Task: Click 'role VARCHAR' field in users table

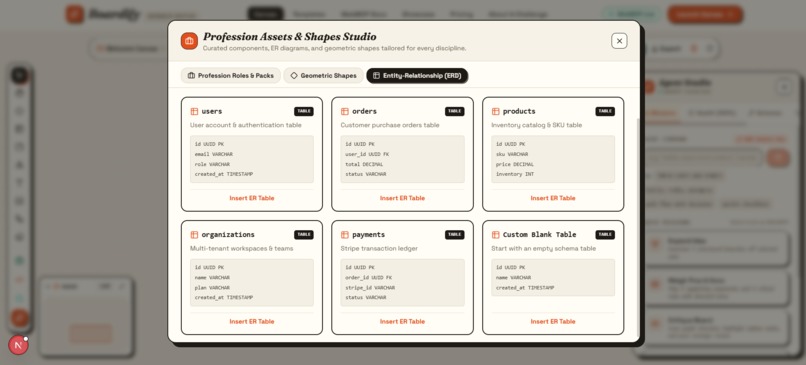Action: 212,165
